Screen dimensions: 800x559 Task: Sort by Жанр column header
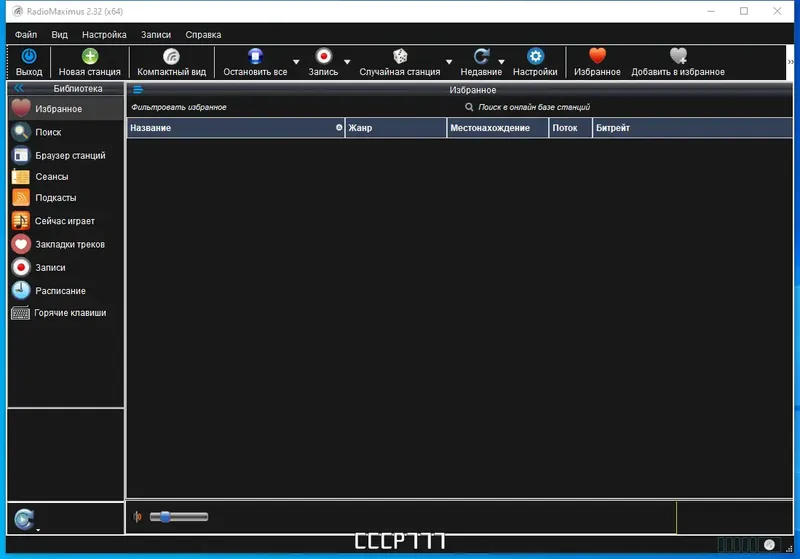point(396,128)
